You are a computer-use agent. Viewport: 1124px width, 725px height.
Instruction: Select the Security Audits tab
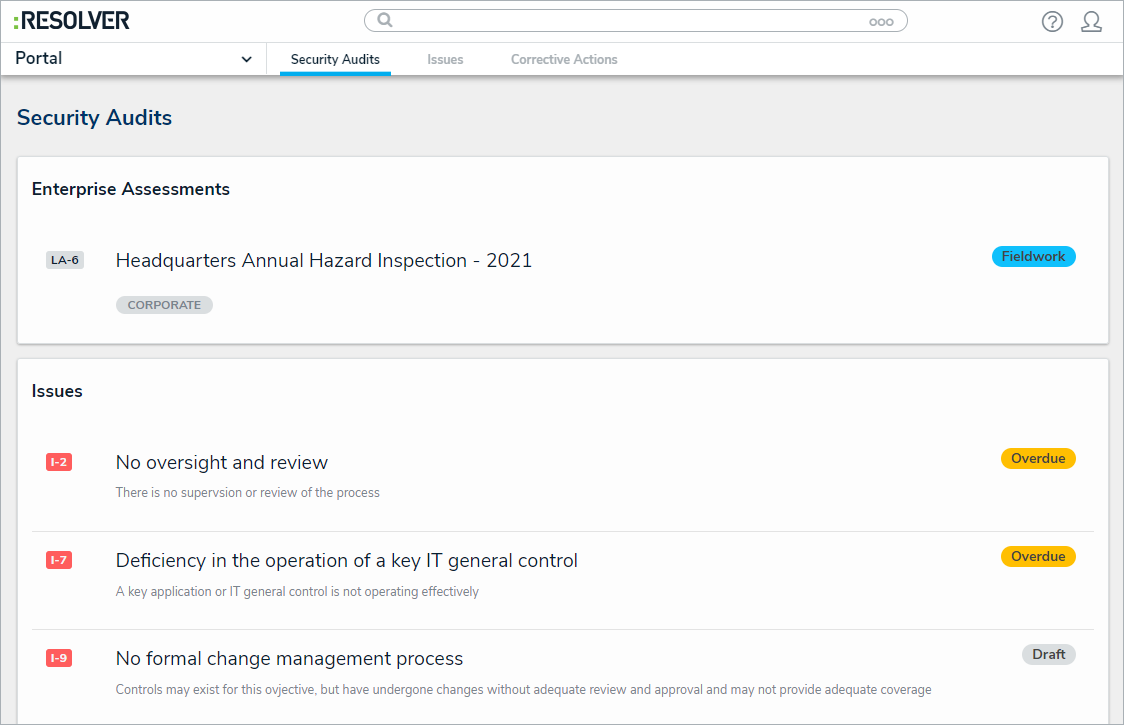click(x=335, y=60)
